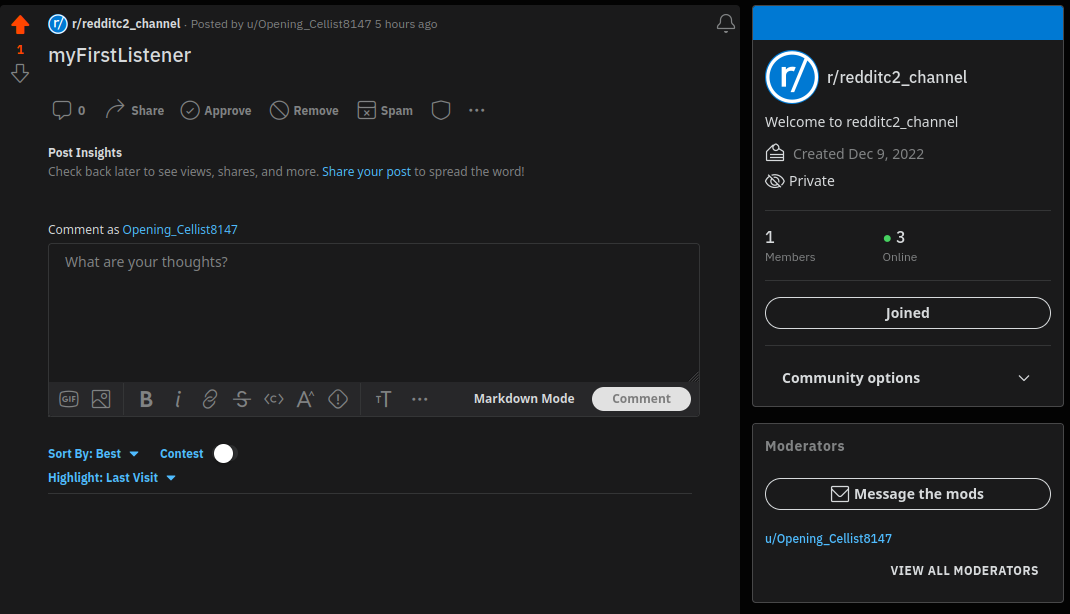Click the Joined button
This screenshot has width=1070, height=614.
click(x=908, y=313)
